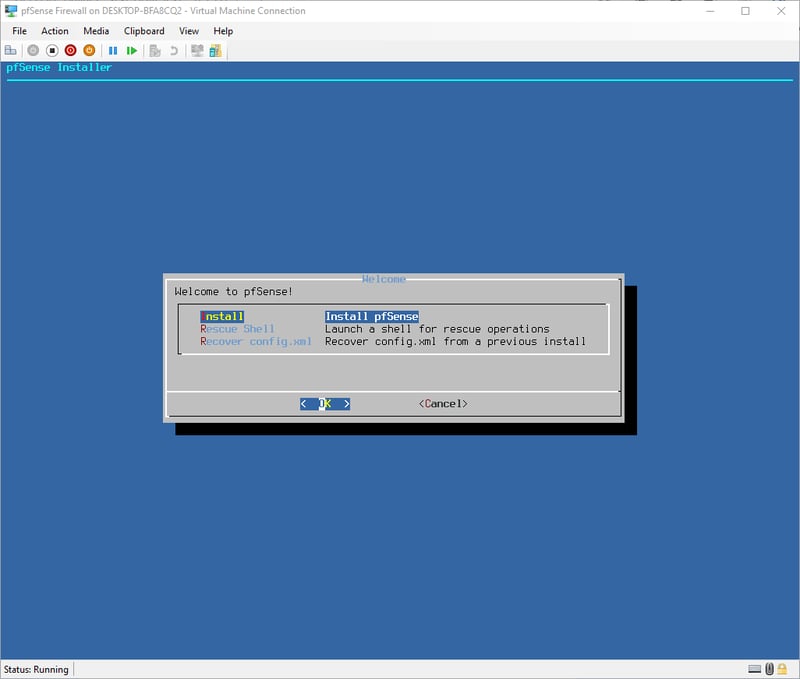Click the Revert toolbar icon
The image size is (800, 679).
[x=174, y=50]
